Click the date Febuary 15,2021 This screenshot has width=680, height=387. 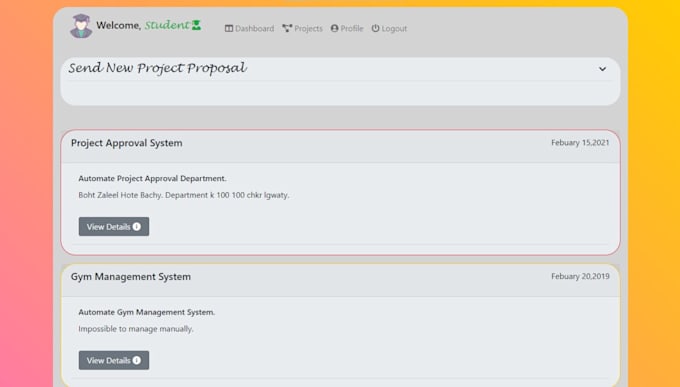pyautogui.click(x=580, y=143)
